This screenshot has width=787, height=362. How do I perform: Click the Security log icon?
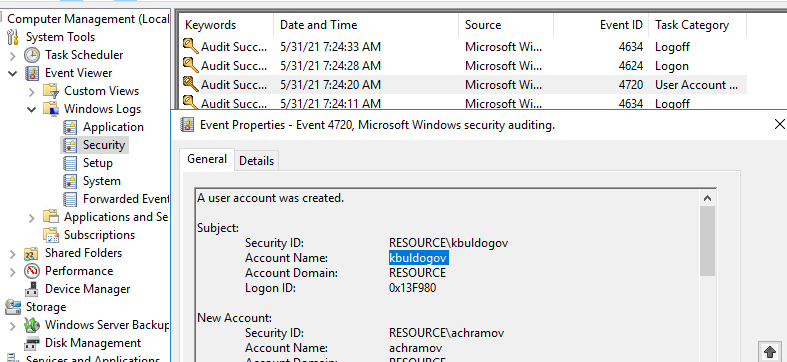[70, 145]
